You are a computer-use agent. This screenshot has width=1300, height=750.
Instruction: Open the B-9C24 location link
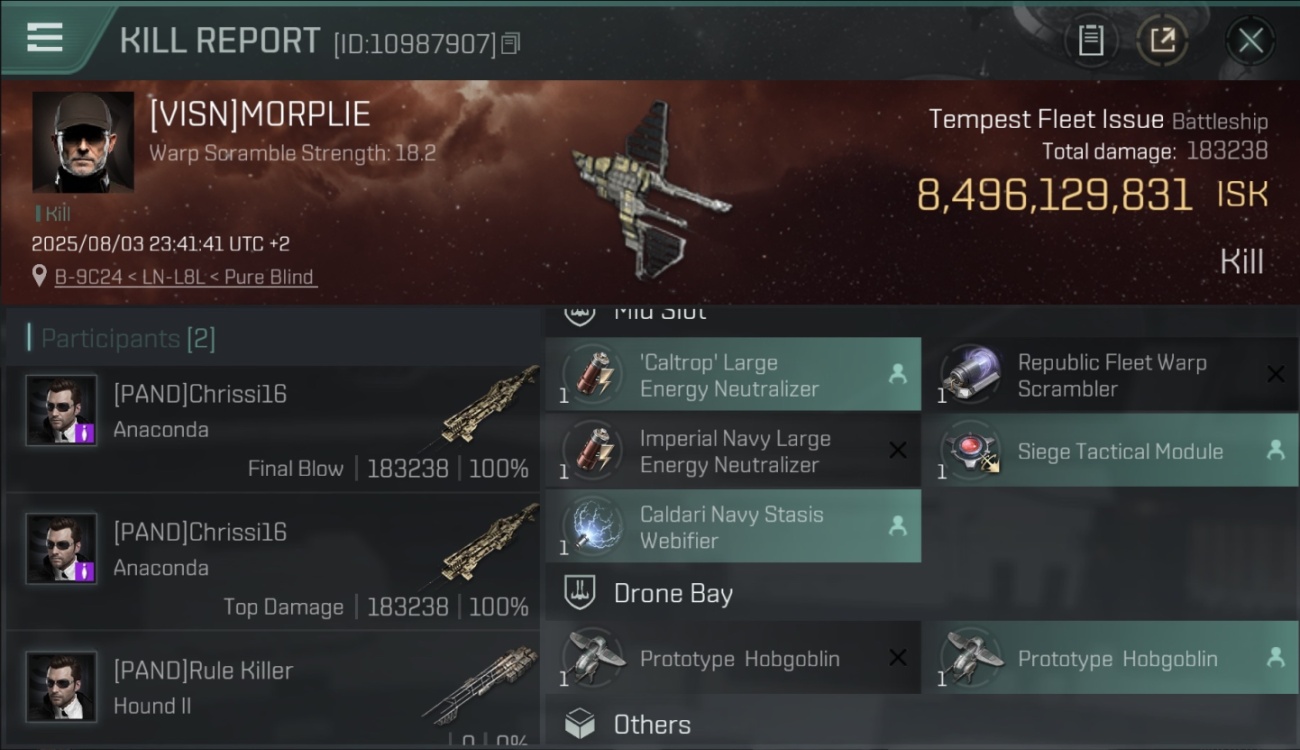185,277
